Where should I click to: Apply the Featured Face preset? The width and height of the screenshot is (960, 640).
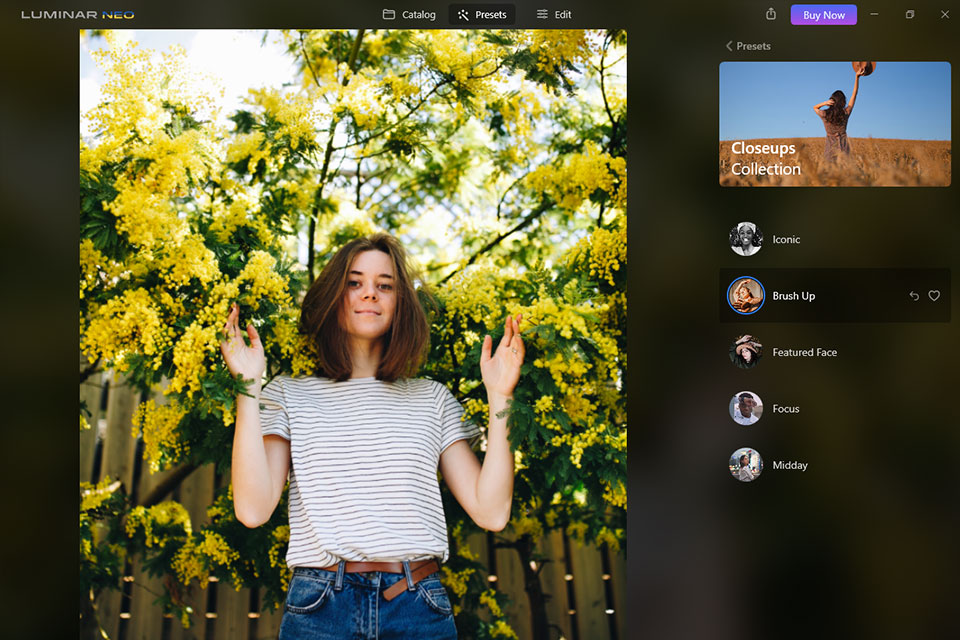pyautogui.click(x=834, y=352)
